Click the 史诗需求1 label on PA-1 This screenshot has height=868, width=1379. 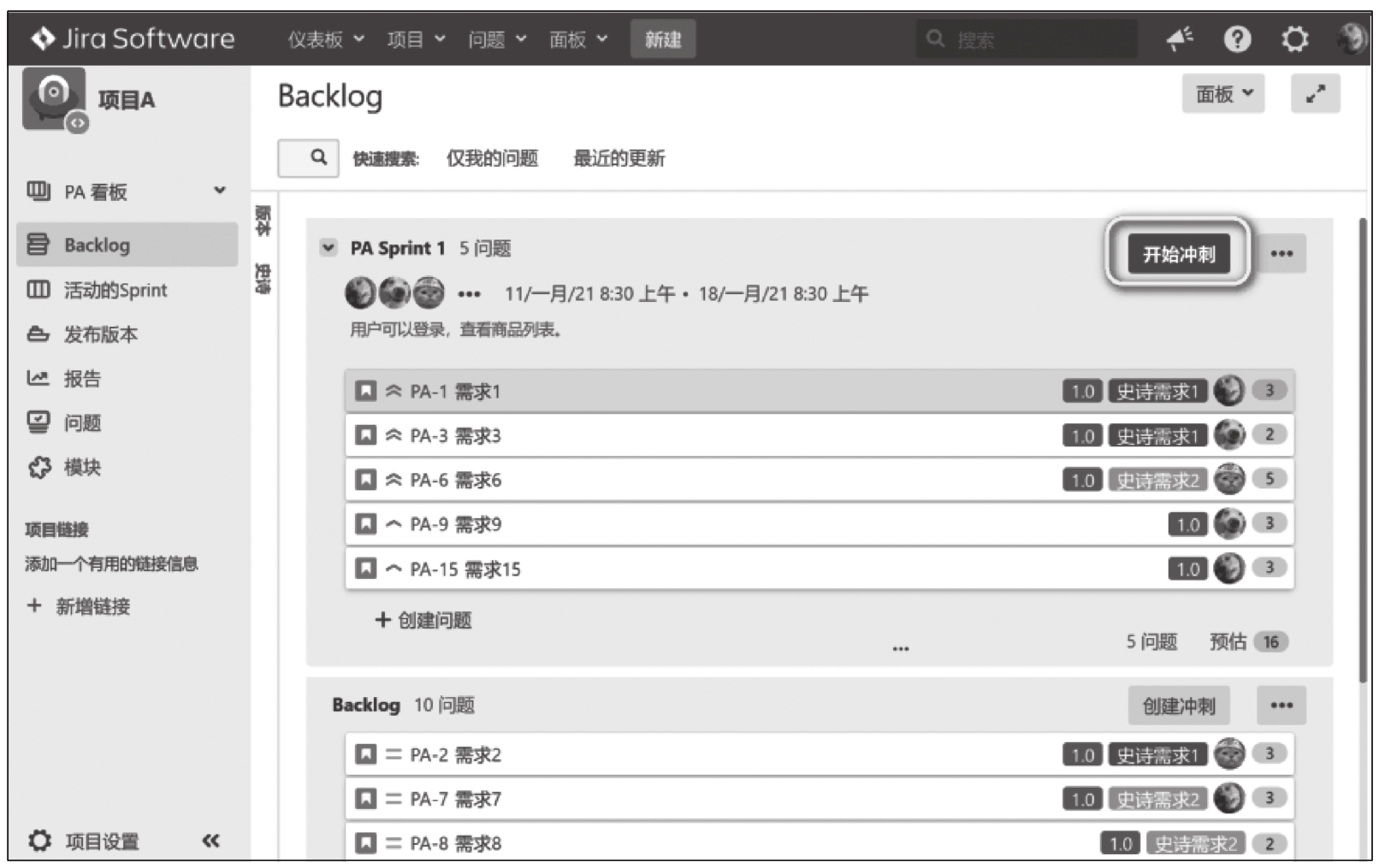[1157, 392]
